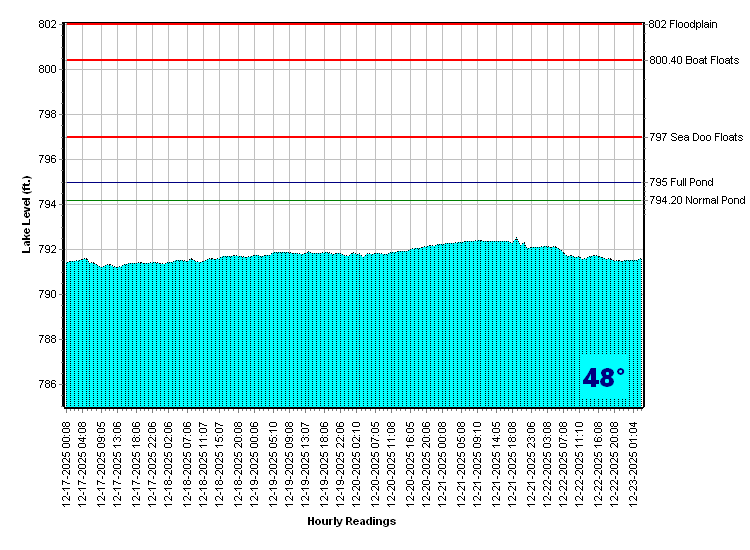Click the 48° temperature badge
This screenshot has width=750, height=550.
coord(603,378)
